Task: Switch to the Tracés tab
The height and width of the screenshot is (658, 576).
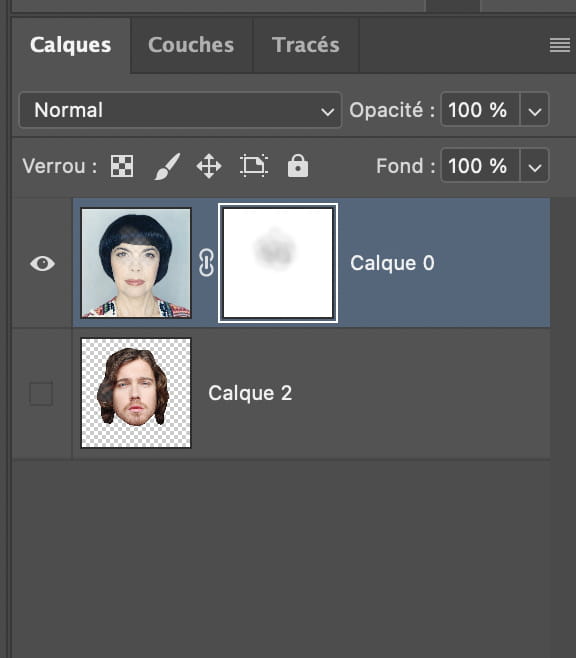Action: click(306, 45)
